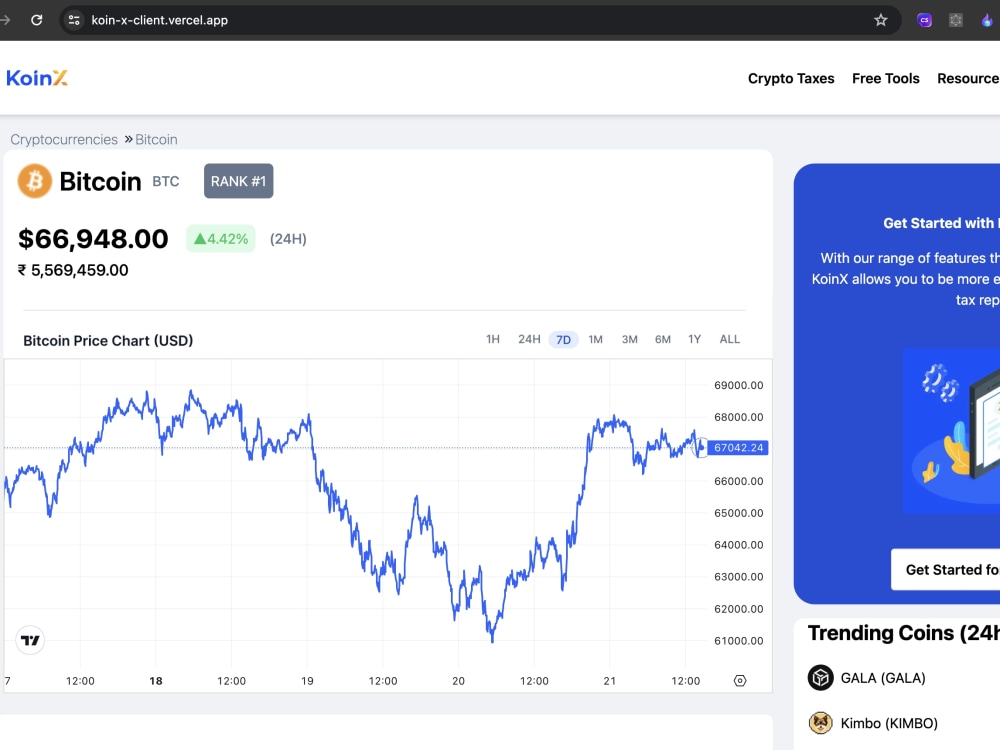The image size is (1000, 750).
Task: Click the 67042.24 price marker label
Action: point(739,448)
